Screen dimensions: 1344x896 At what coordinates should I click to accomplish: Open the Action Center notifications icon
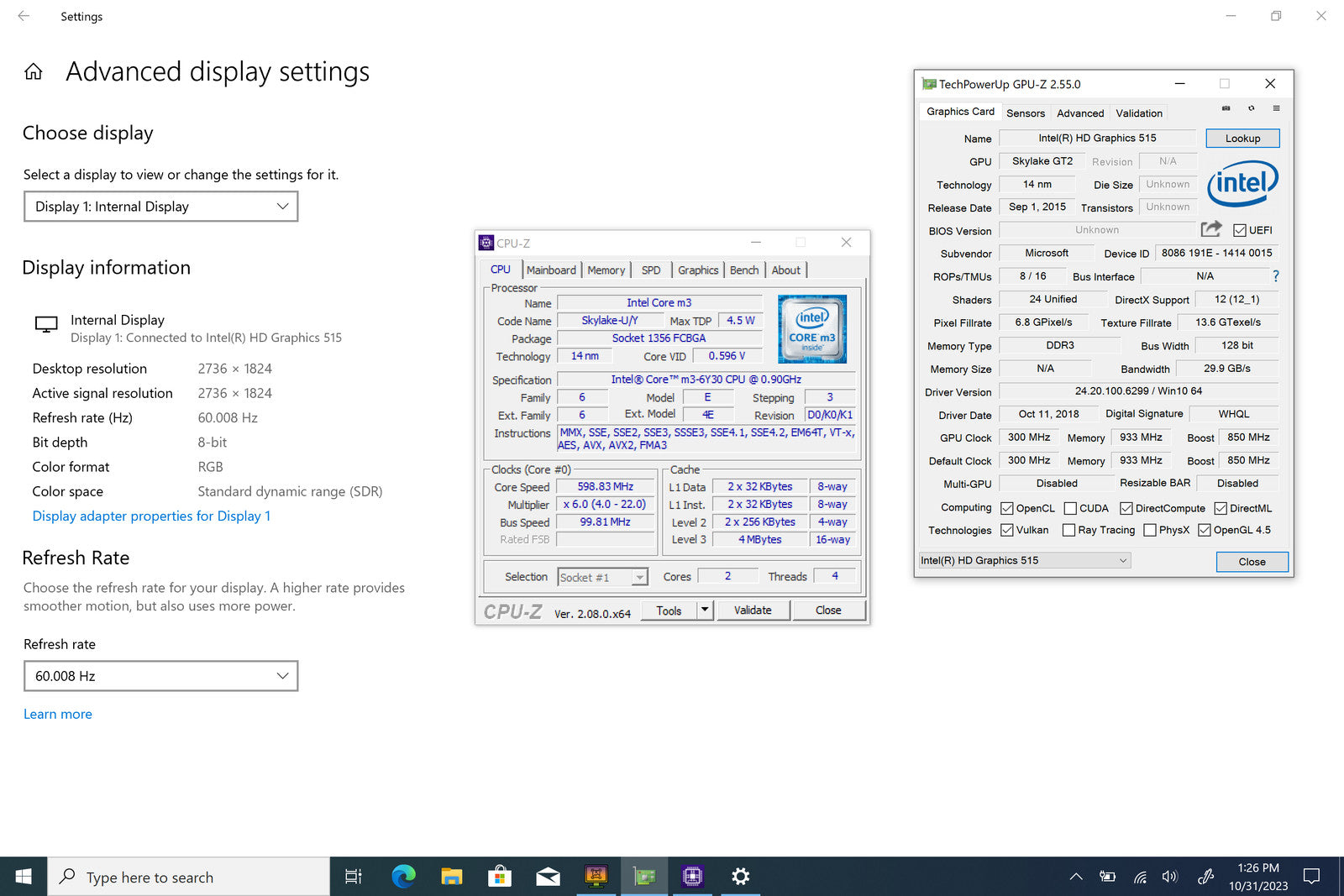[1311, 877]
